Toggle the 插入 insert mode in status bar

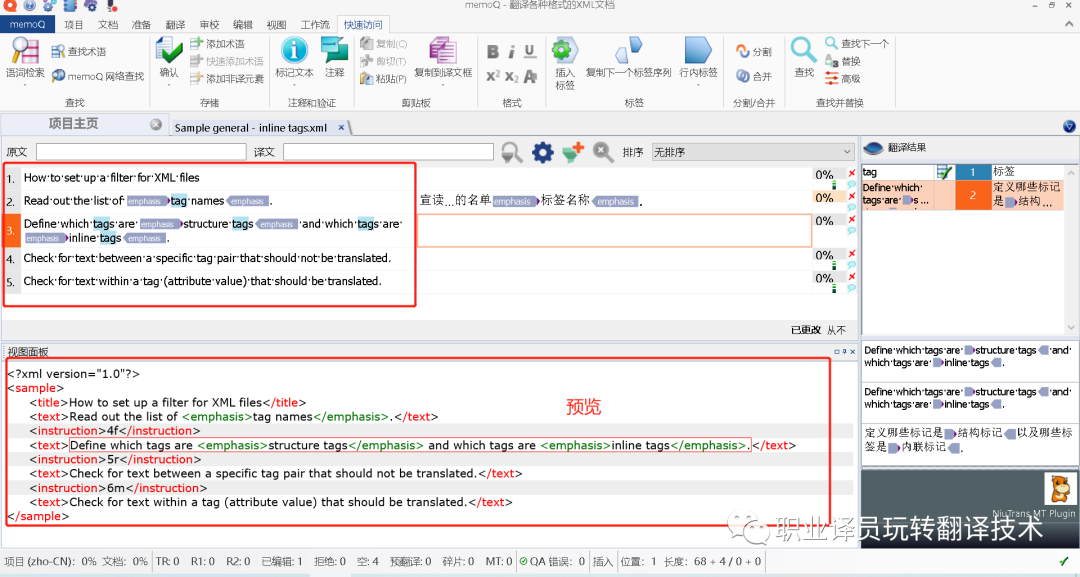coord(603,562)
